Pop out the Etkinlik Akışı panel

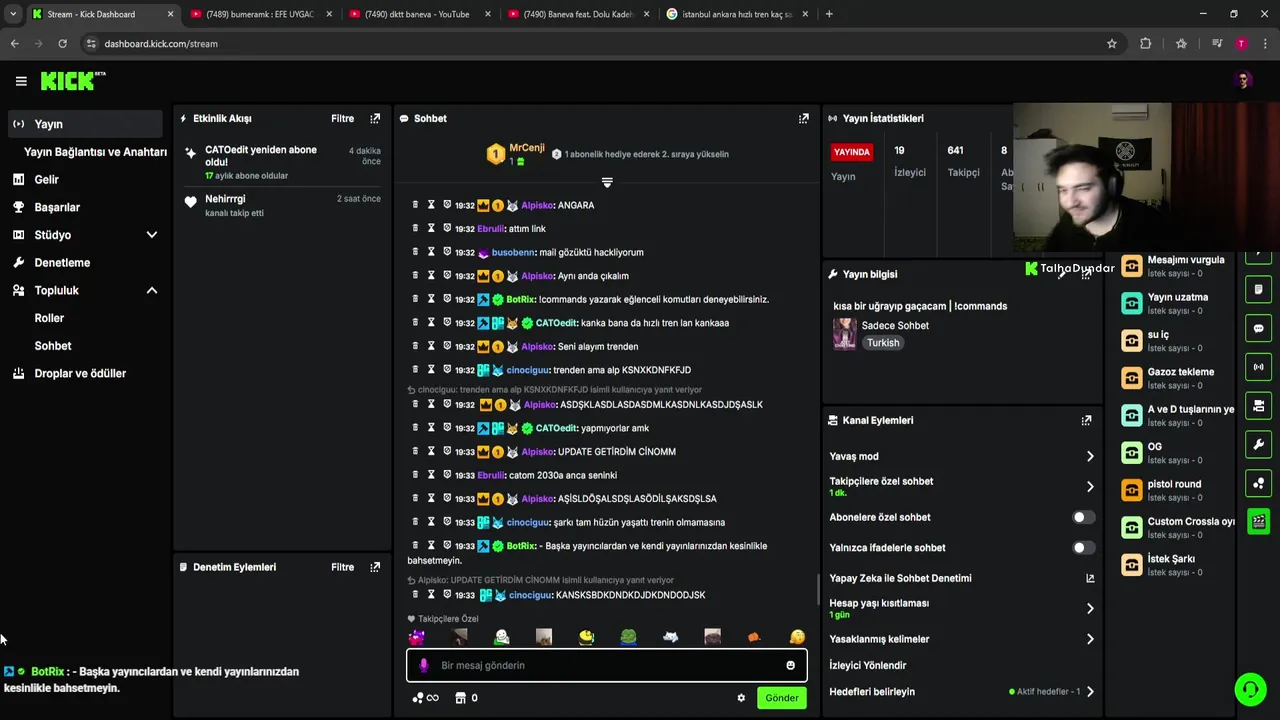point(375,118)
